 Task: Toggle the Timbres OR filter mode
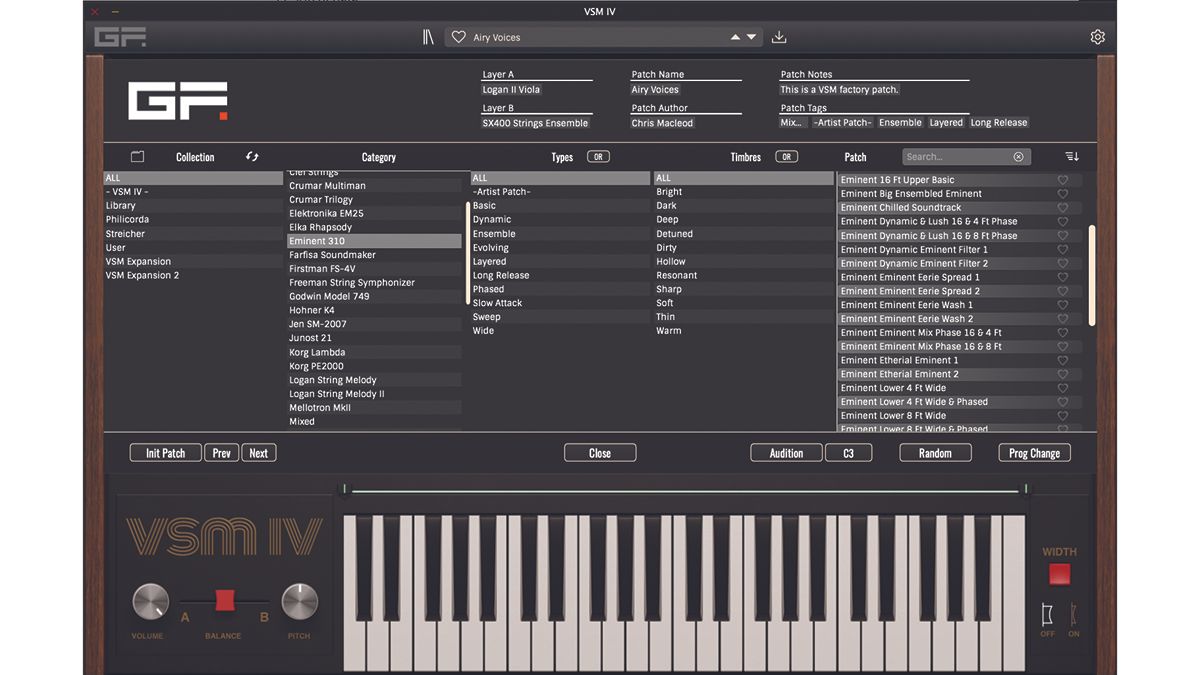tap(787, 157)
